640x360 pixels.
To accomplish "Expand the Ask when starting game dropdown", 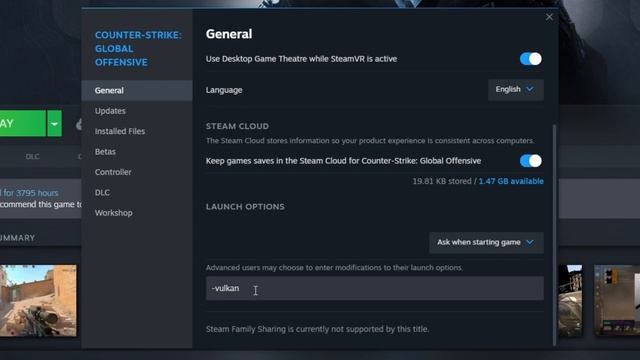I will pyautogui.click(x=486, y=242).
